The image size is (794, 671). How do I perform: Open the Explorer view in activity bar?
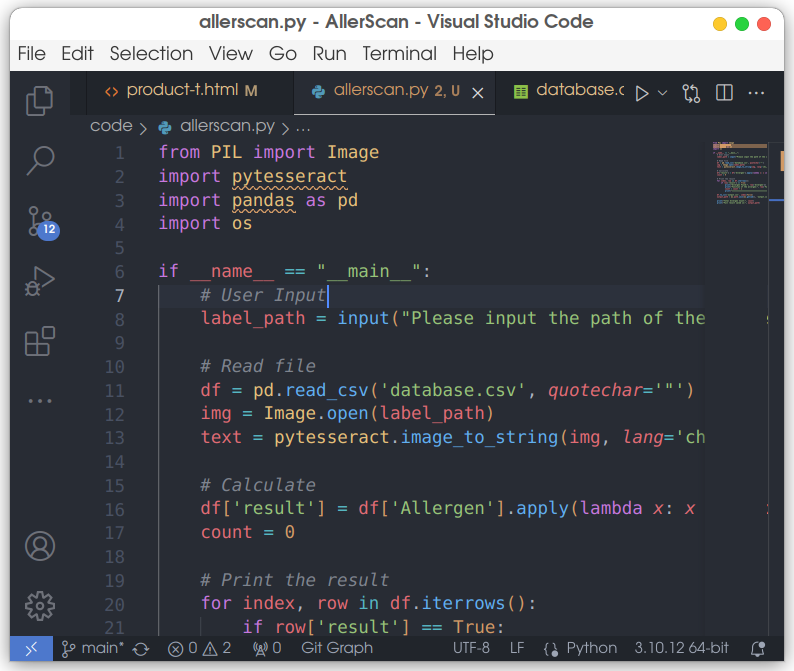pyautogui.click(x=39, y=100)
